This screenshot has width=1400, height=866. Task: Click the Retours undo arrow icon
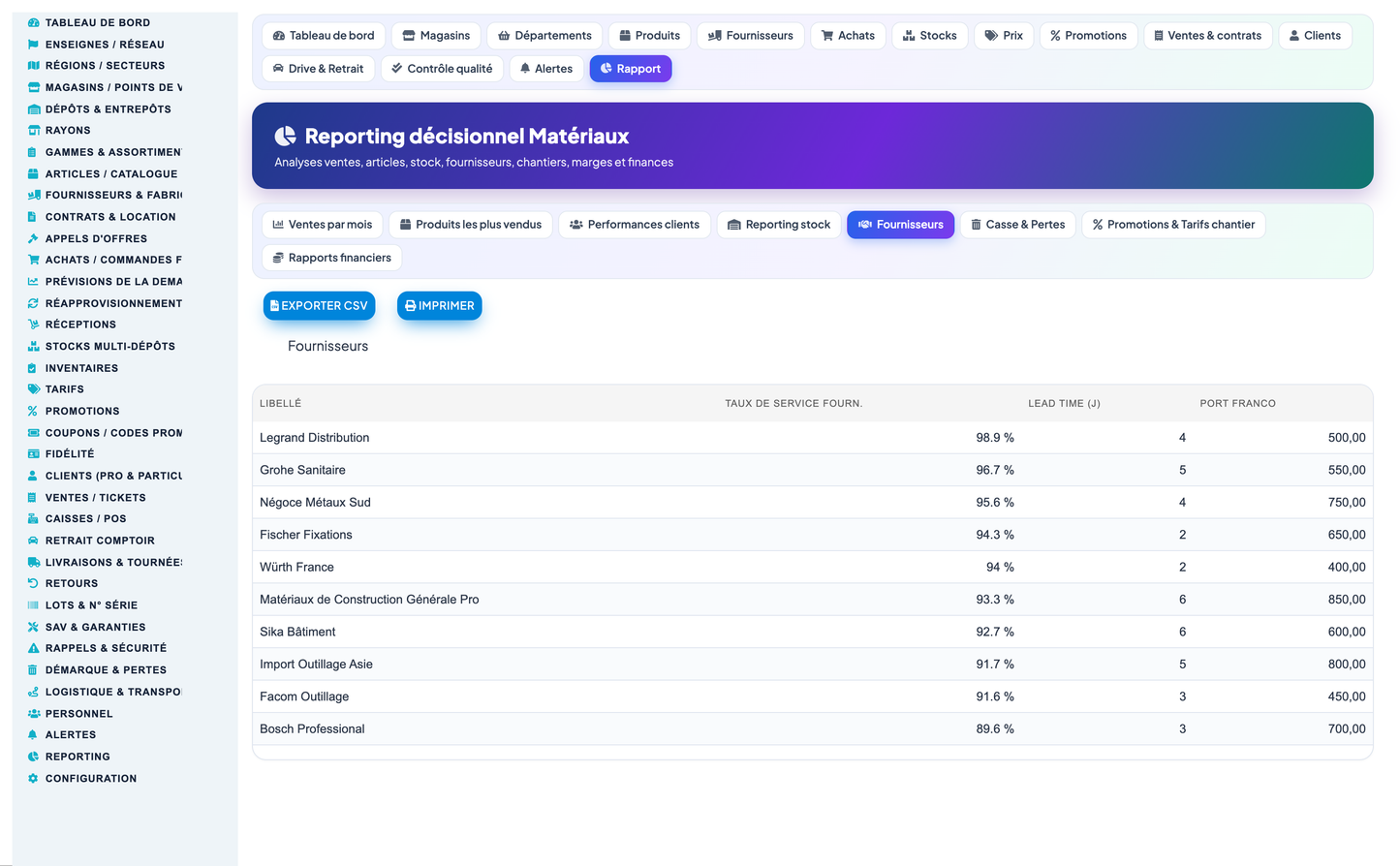coord(33,584)
